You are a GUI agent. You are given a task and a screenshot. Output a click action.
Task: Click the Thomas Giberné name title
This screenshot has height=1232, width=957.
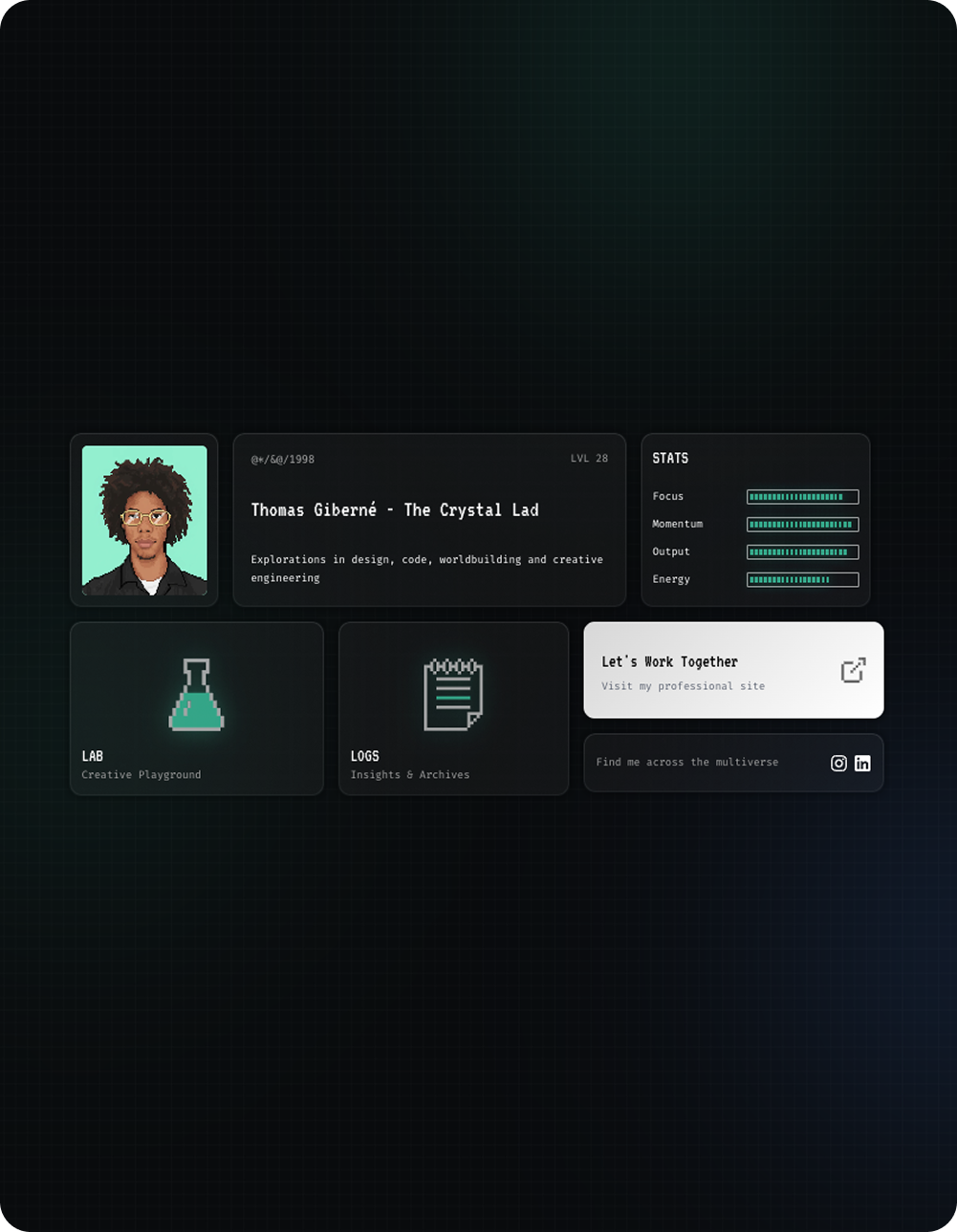pos(395,509)
